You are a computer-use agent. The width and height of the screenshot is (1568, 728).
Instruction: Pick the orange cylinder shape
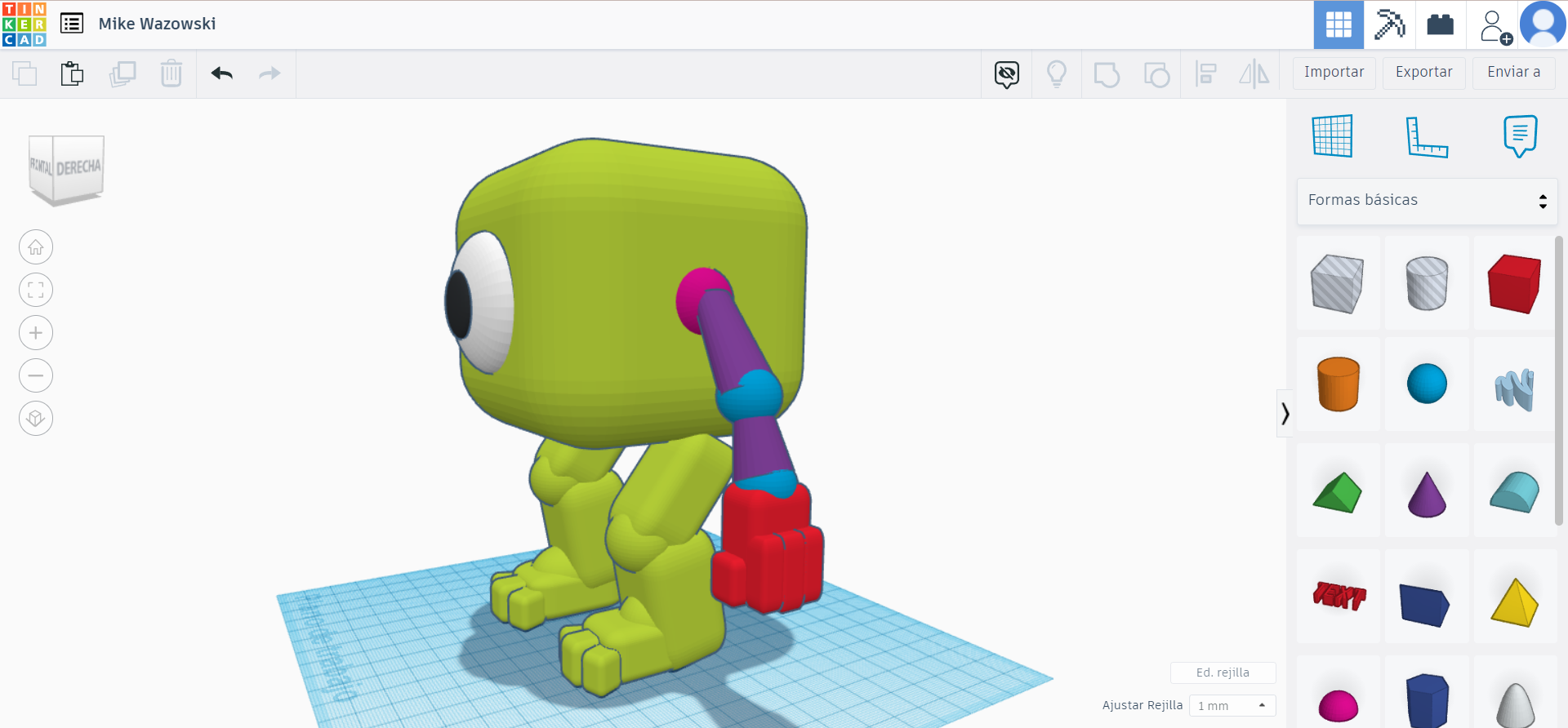coord(1338,384)
